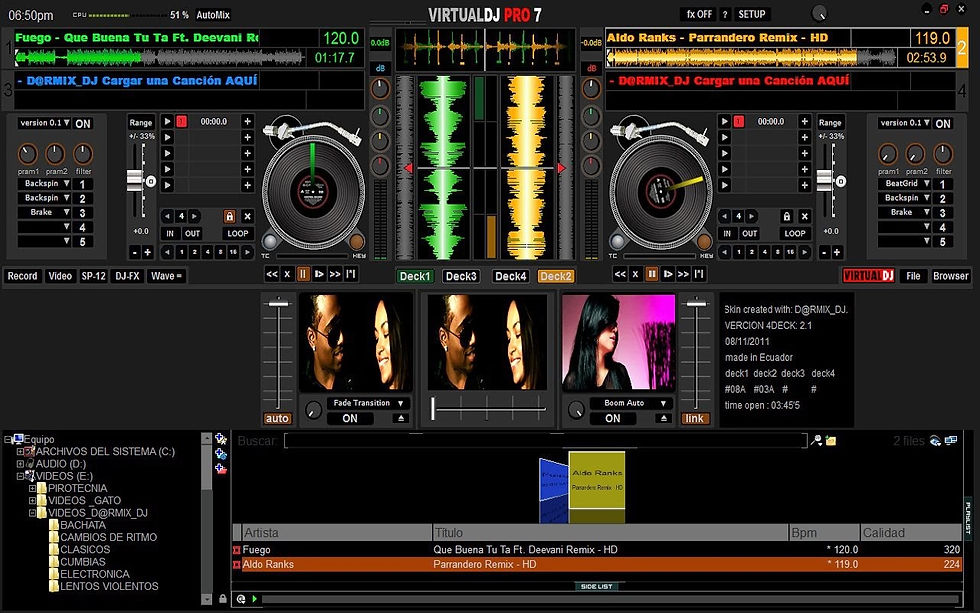Add deck 2 first cue point with plus button
This screenshot has width=980, height=613.
click(805, 121)
